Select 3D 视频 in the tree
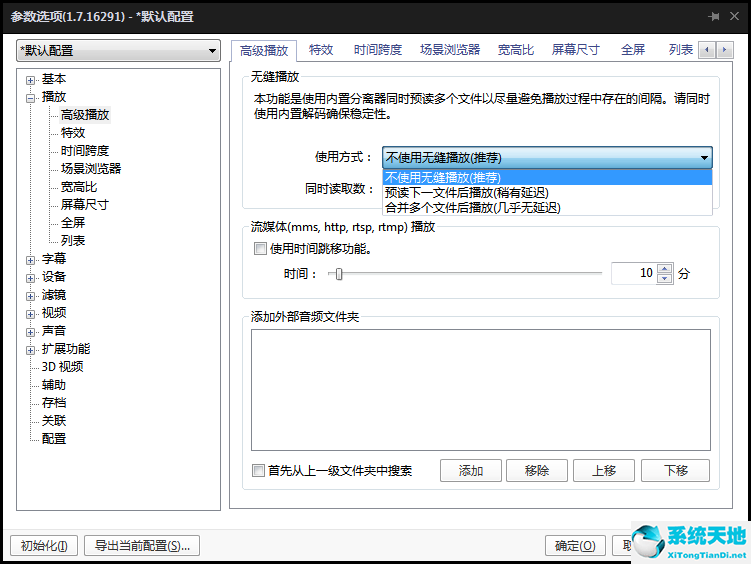The image size is (751, 564). pyautogui.click(x=62, y=367)
